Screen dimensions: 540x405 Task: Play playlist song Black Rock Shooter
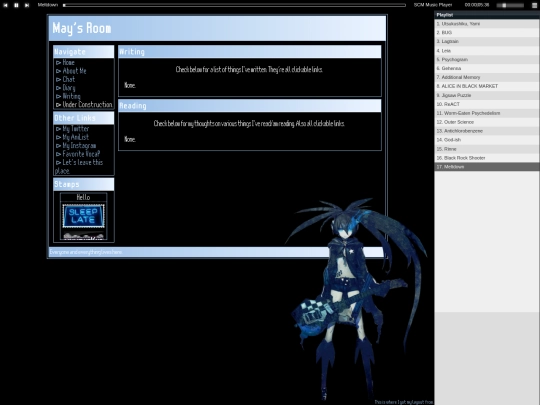[x=487, y=158]
